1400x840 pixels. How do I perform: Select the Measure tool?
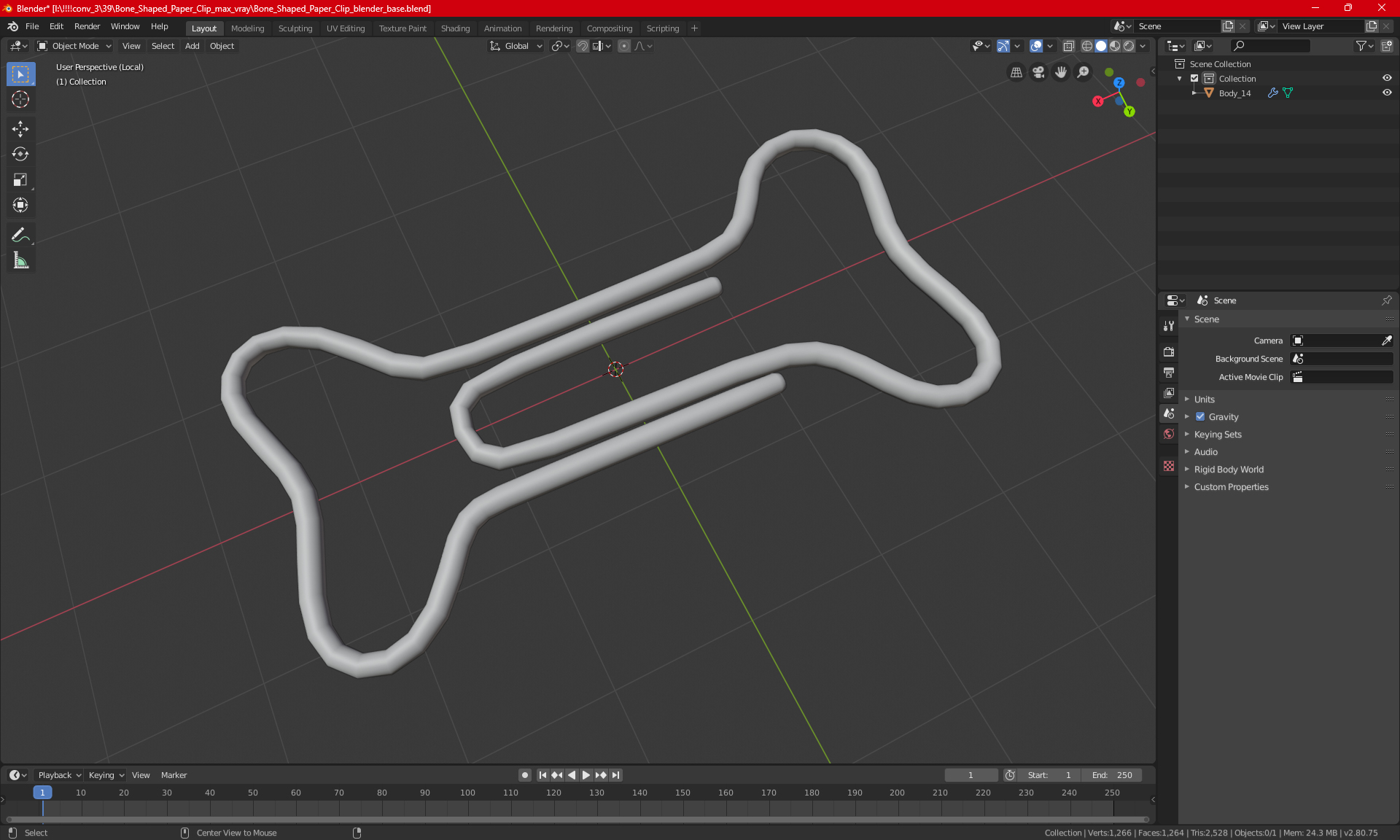click(20, 261)
